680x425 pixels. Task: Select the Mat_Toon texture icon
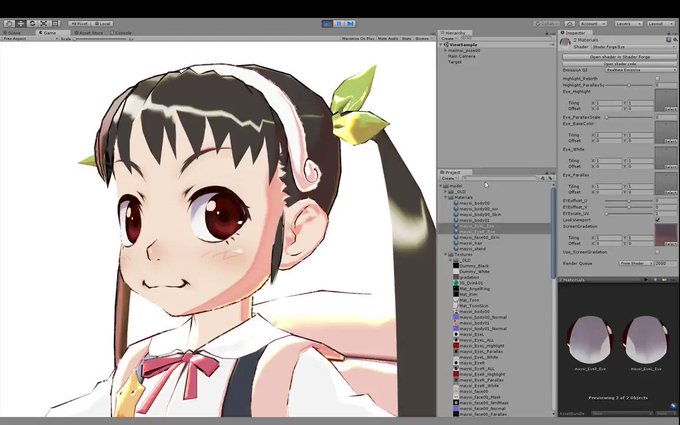456,300
